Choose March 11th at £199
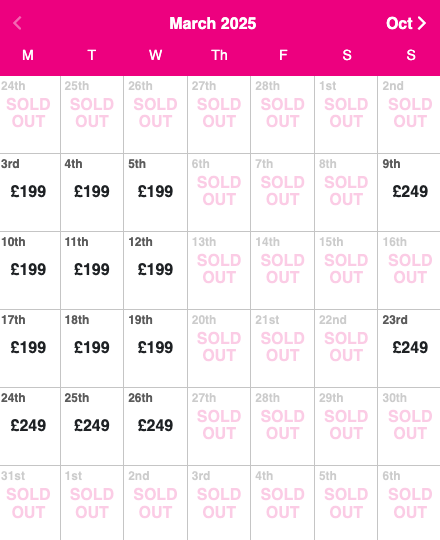Screen dimensions: 440x540 [x=92, y=271]
